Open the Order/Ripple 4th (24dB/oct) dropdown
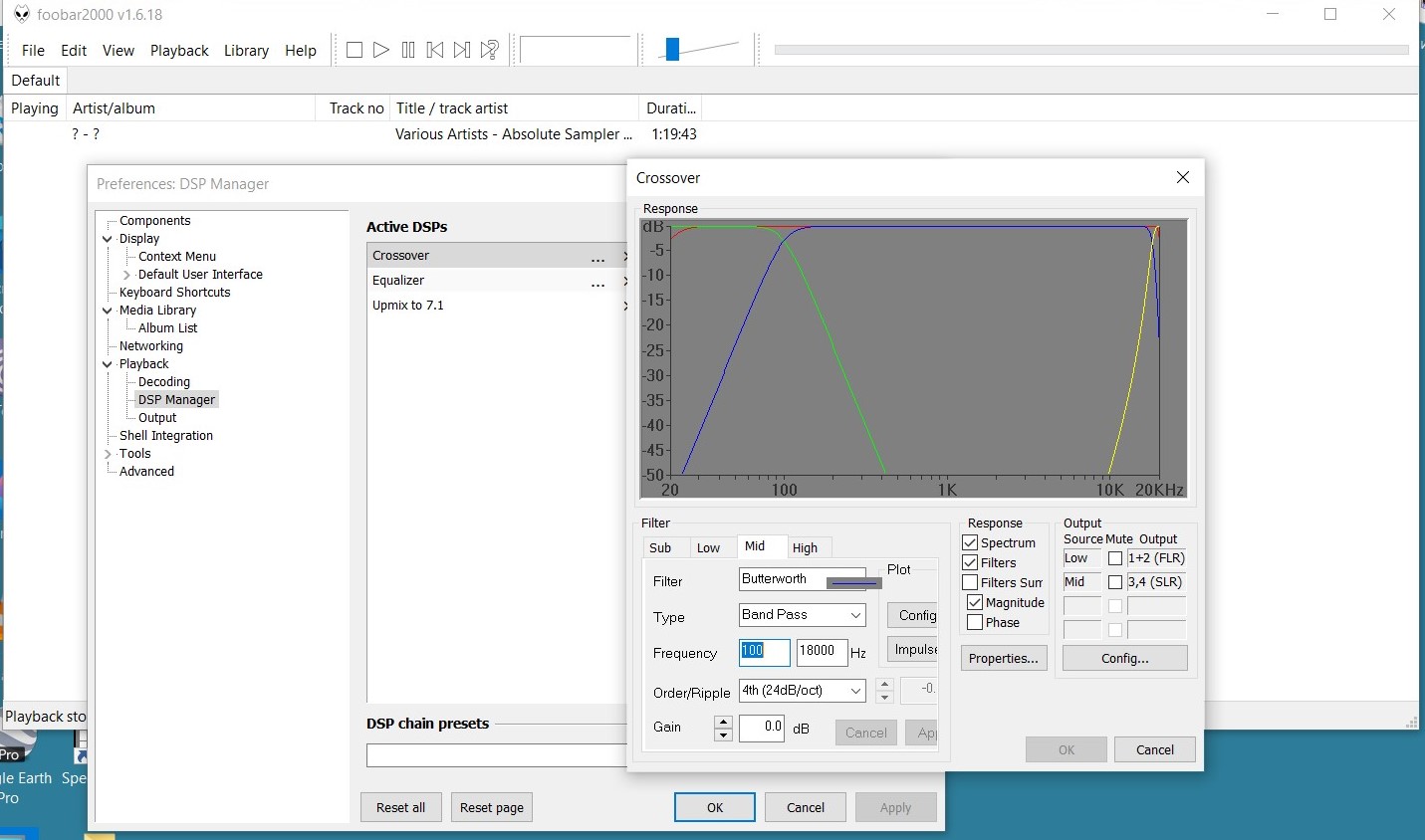1425x840 pixels. (803, 690)
